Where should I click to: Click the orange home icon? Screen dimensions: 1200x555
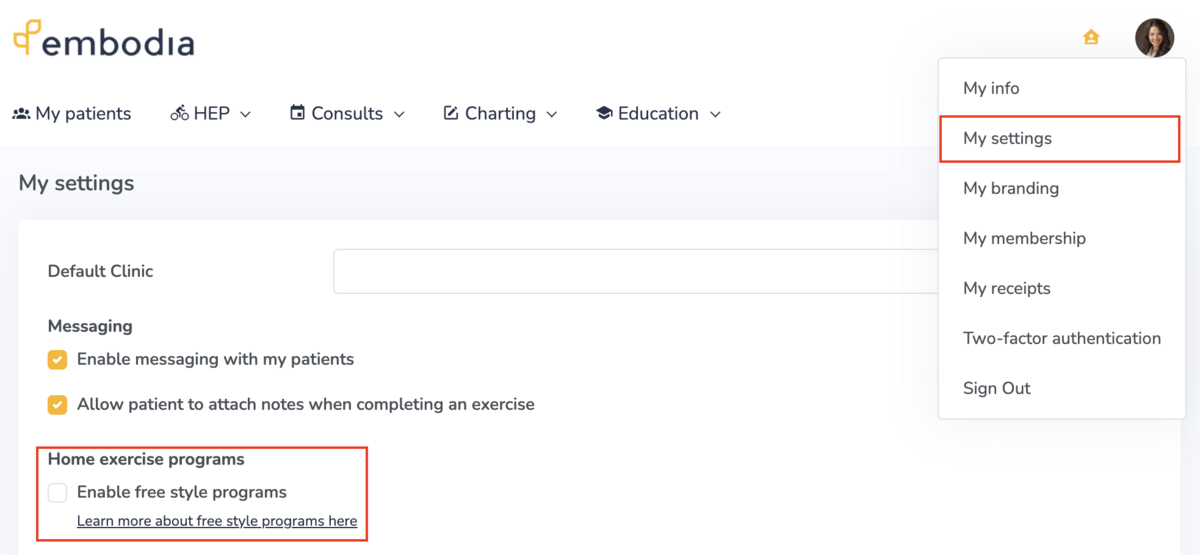[x=1091, y=37]
